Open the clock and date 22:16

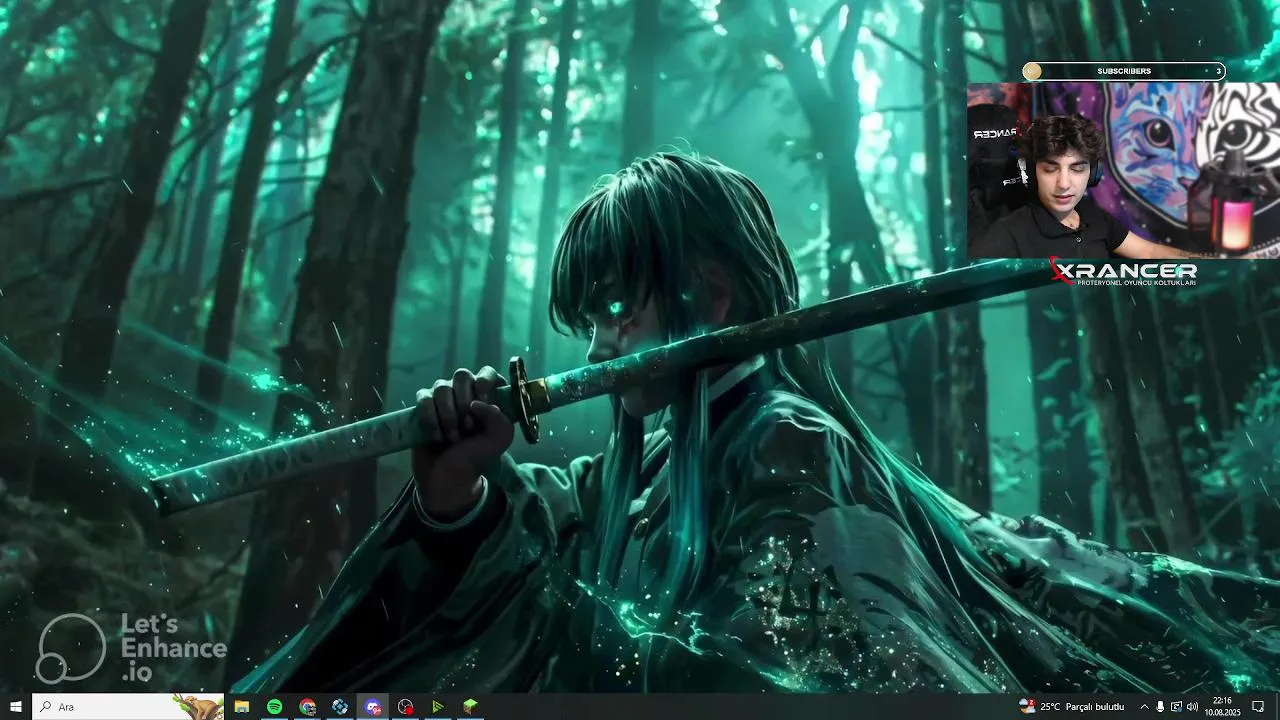1222,707
